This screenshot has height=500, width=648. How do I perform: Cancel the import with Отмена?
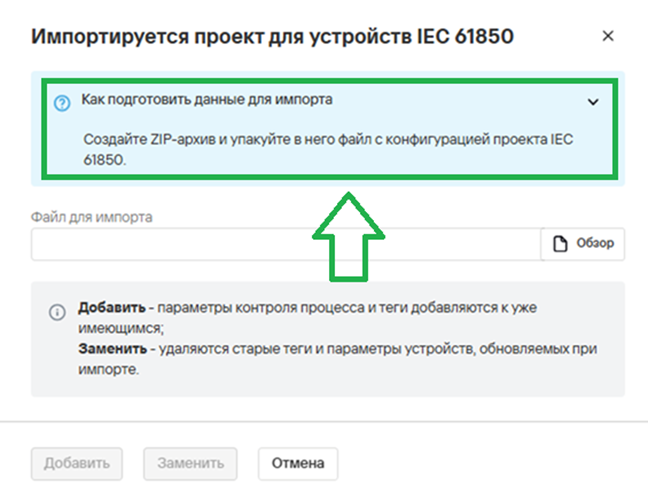tap(298, 464)
